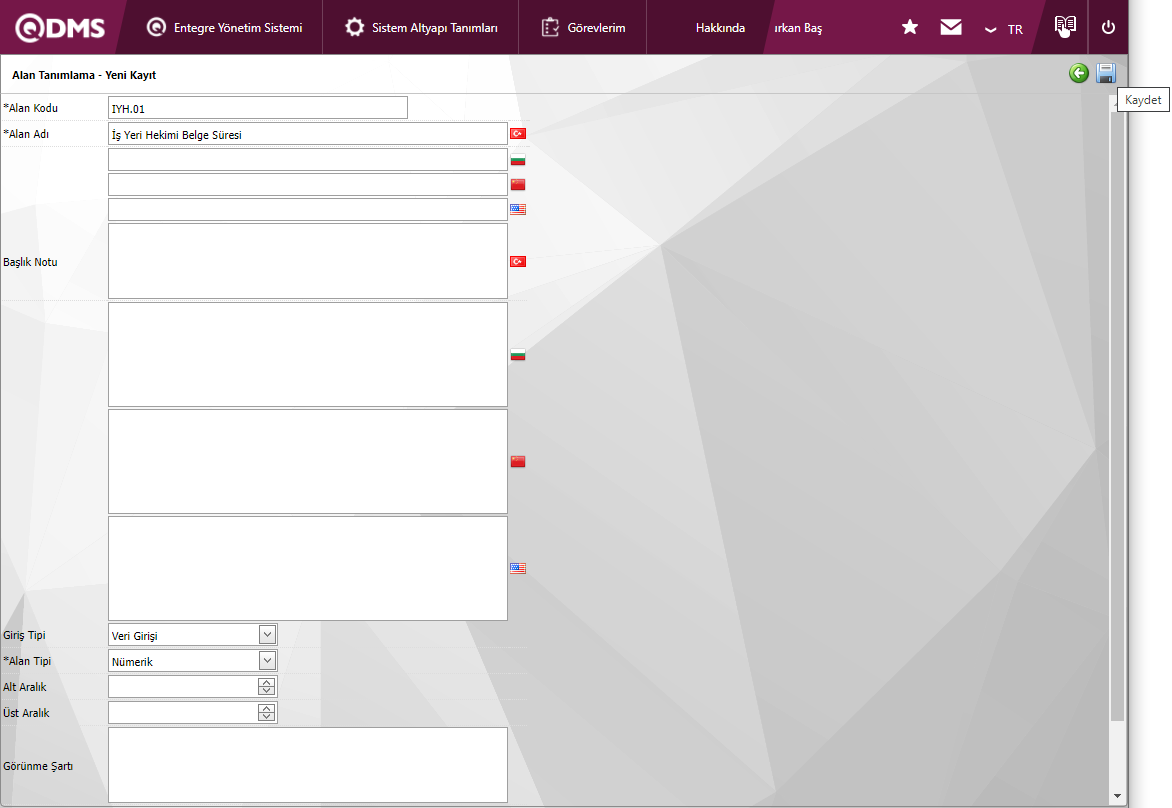
Task: Click the Turkish flag beside Başlık Notu
Action: [x=518, y=262]
